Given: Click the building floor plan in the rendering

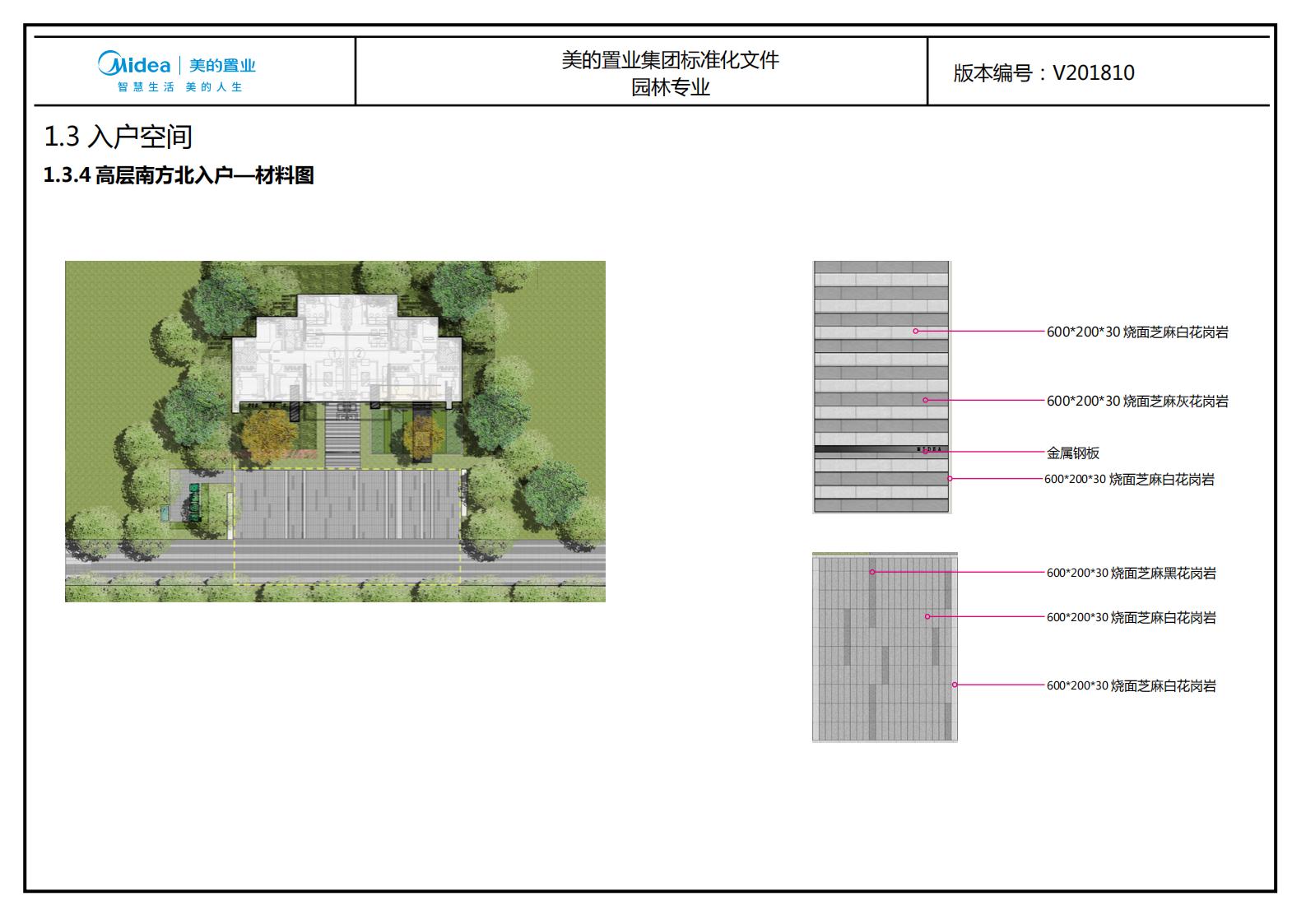Looking at the screenshot, I should click(347, 352).
